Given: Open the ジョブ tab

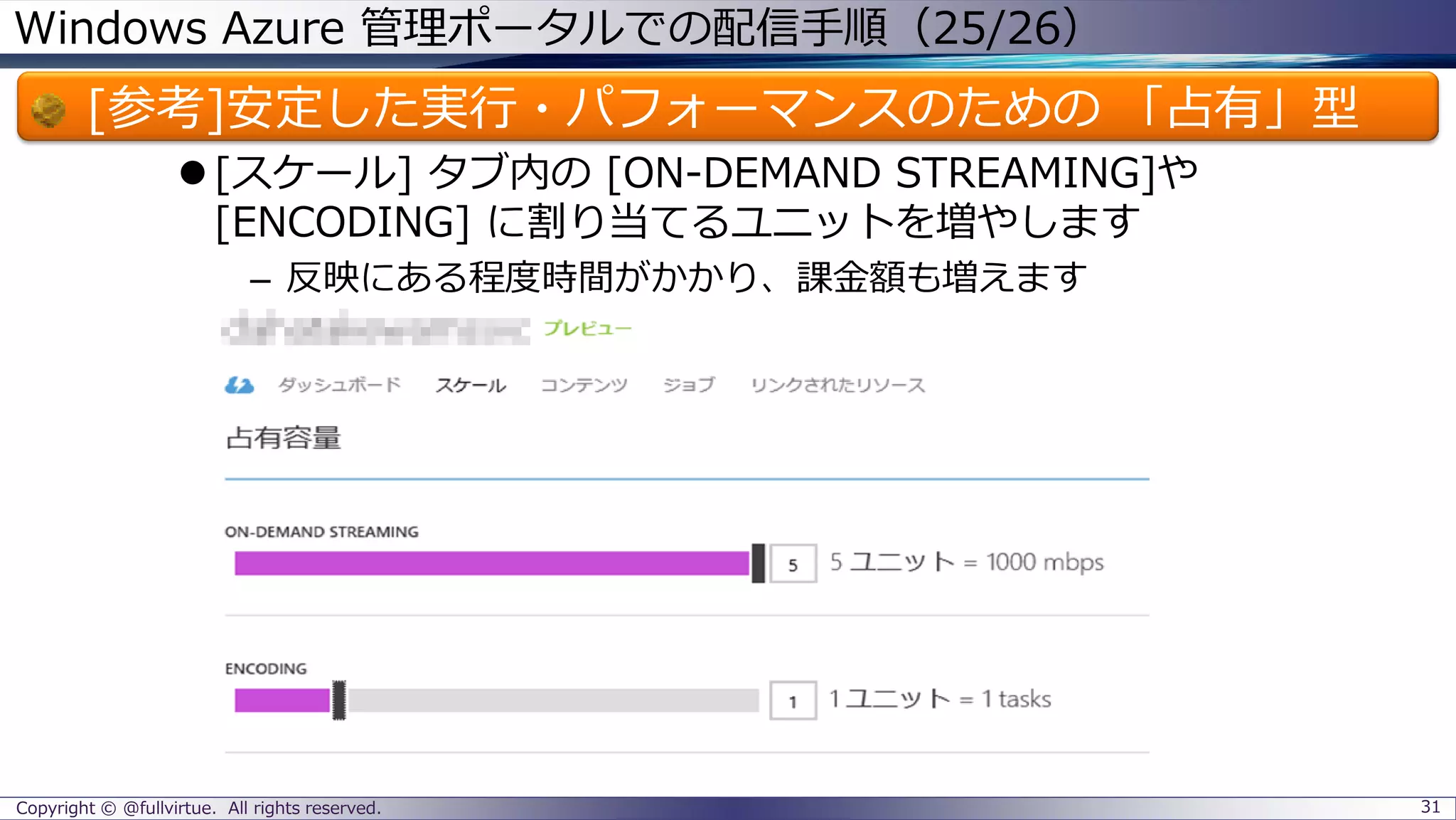Looking at the screenshot, I should pyautogui.click(x=689, y=385).
